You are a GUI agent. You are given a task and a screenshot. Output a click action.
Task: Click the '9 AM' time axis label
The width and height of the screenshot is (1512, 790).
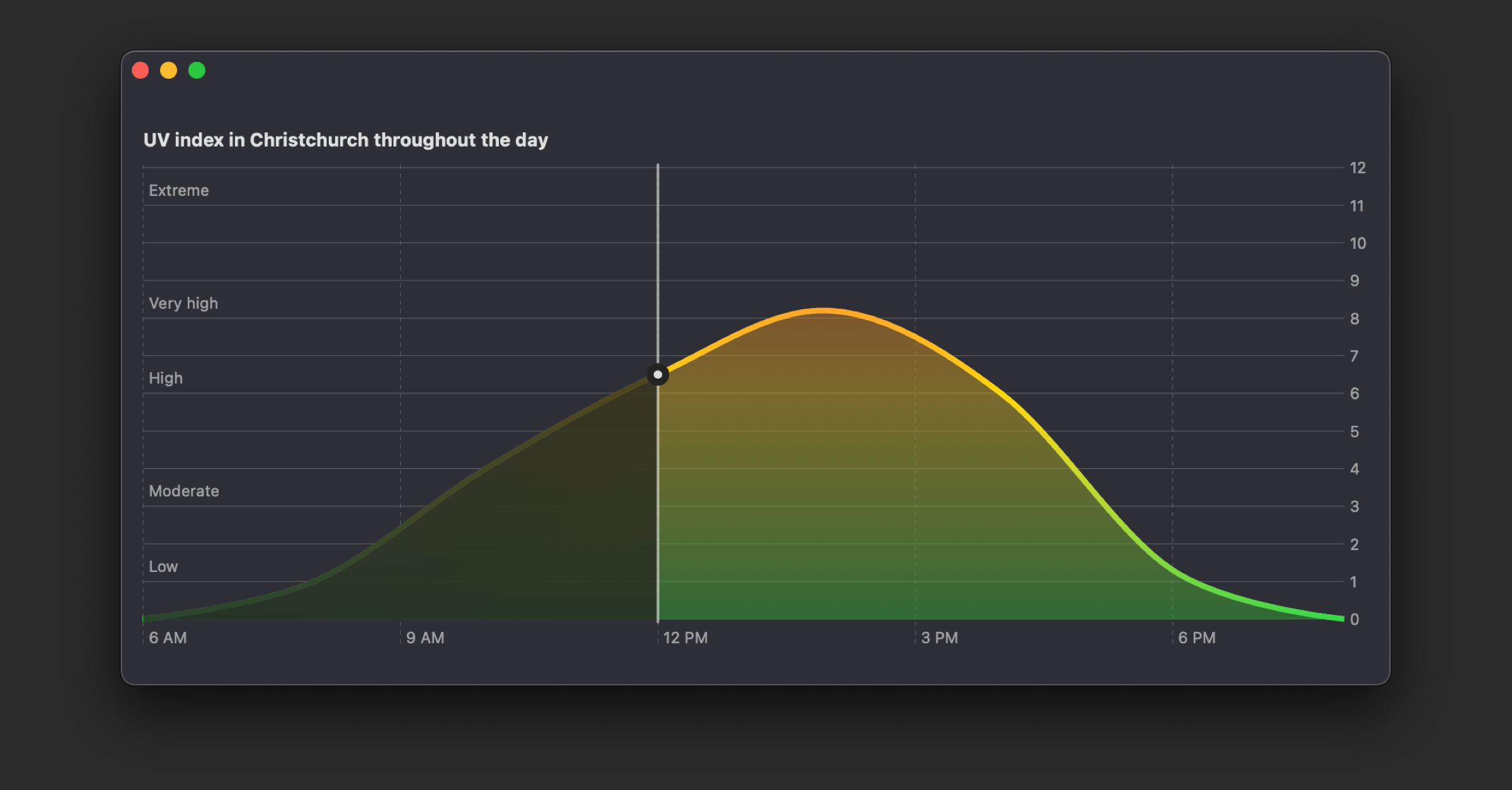pyautogui.click(x=425, y=638)
